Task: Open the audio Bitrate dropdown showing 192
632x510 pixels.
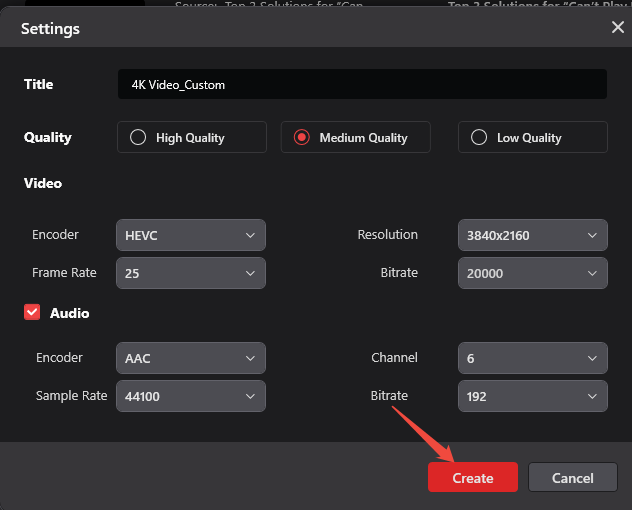Action: (x=532, y=396)
